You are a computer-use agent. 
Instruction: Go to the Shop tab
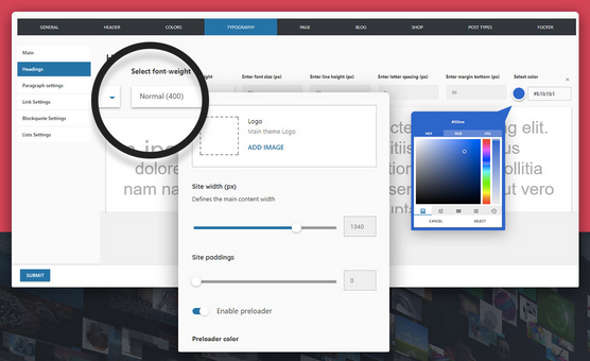pyautogui.click(x=417, y=27)
